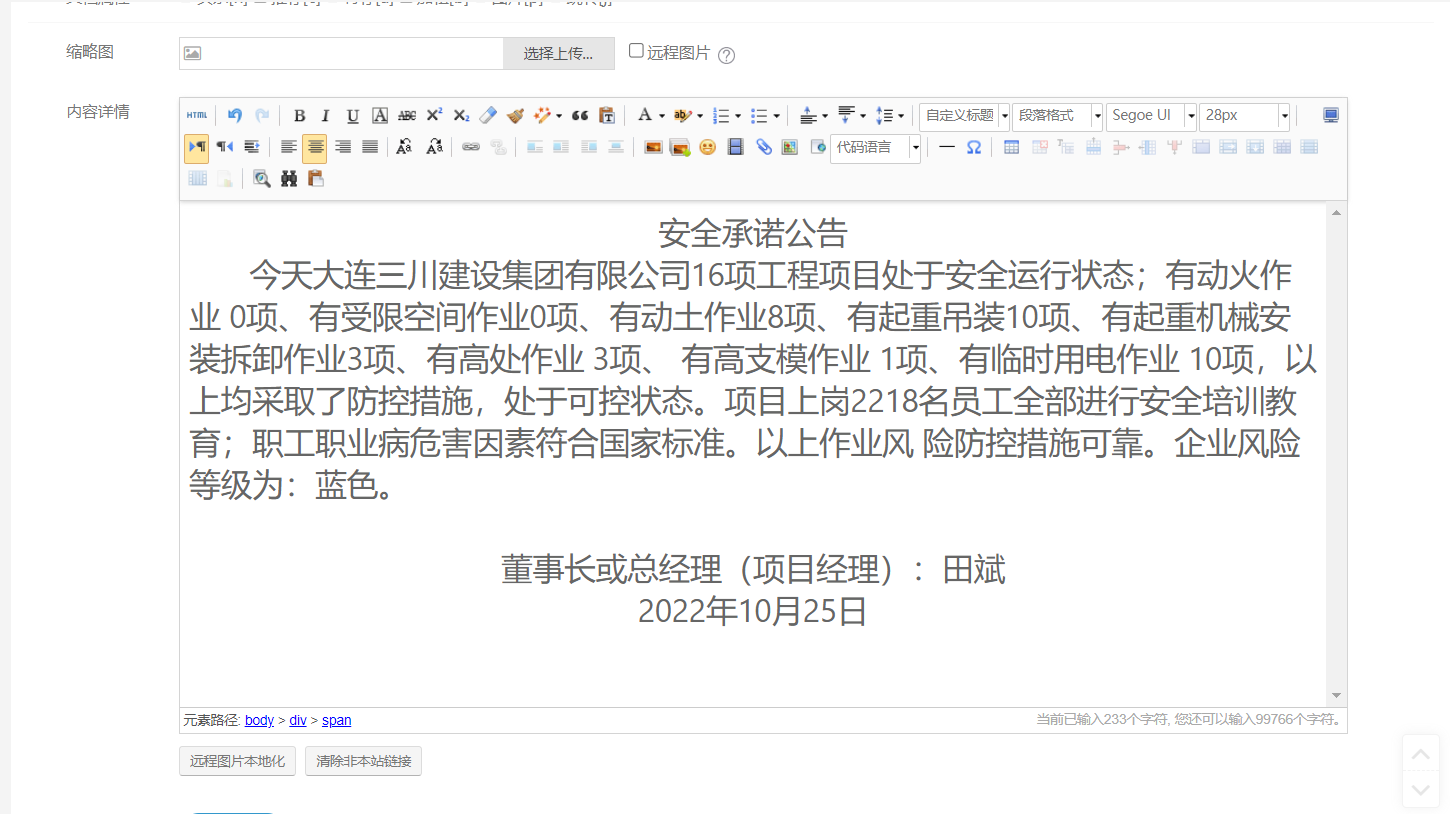Viewport: 1450px width, 814px height.
Task: Insert a table
Action: coord(1011,147)
